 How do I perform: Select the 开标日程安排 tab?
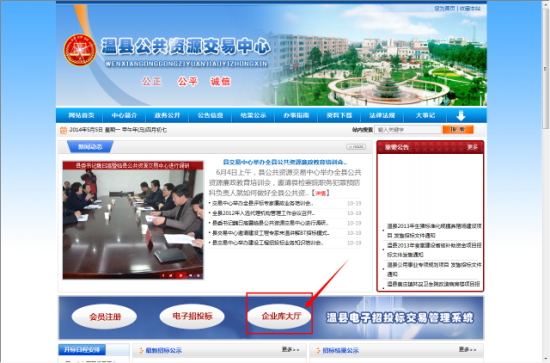[x=82, y=350]
